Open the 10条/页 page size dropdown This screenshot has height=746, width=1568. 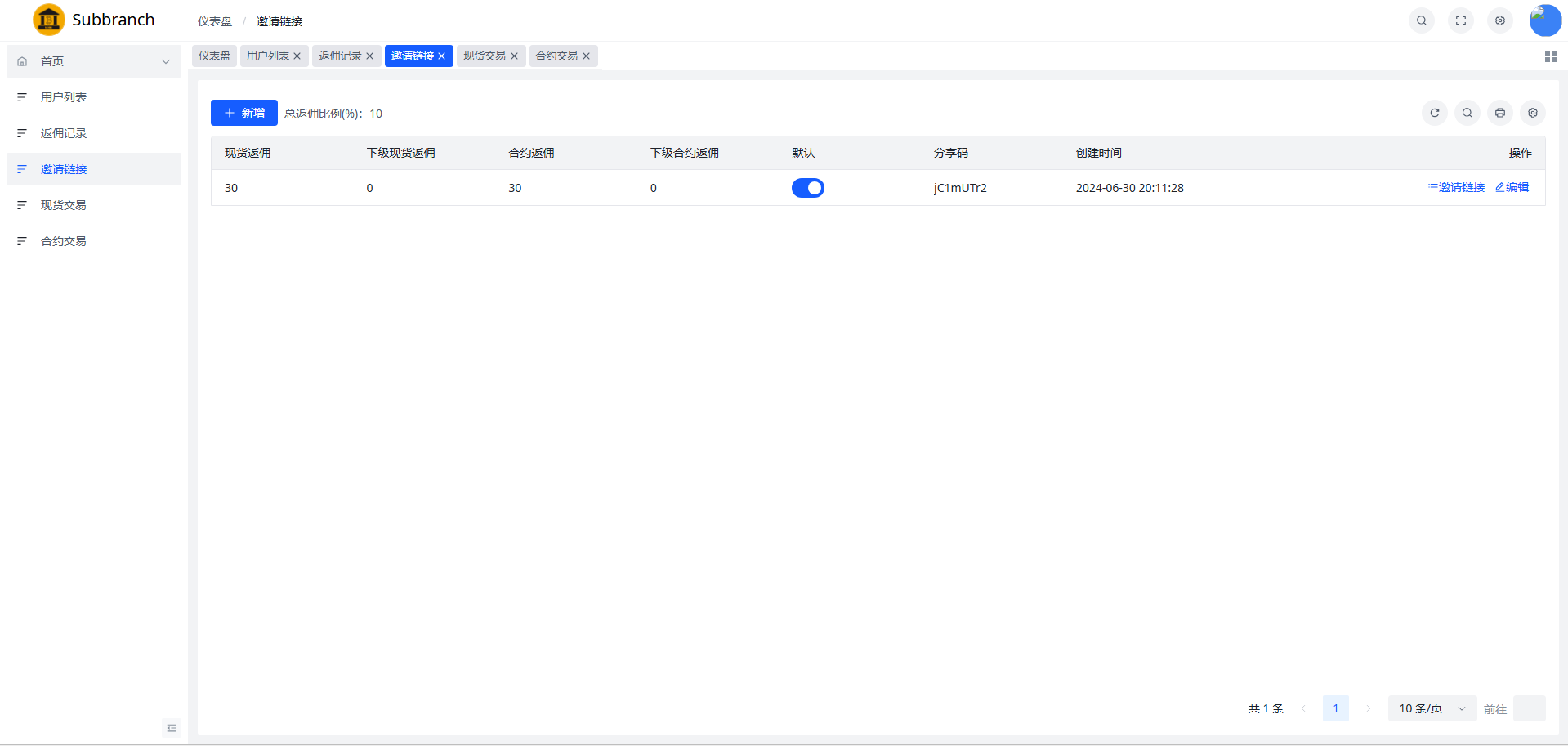click(1432, 708)
